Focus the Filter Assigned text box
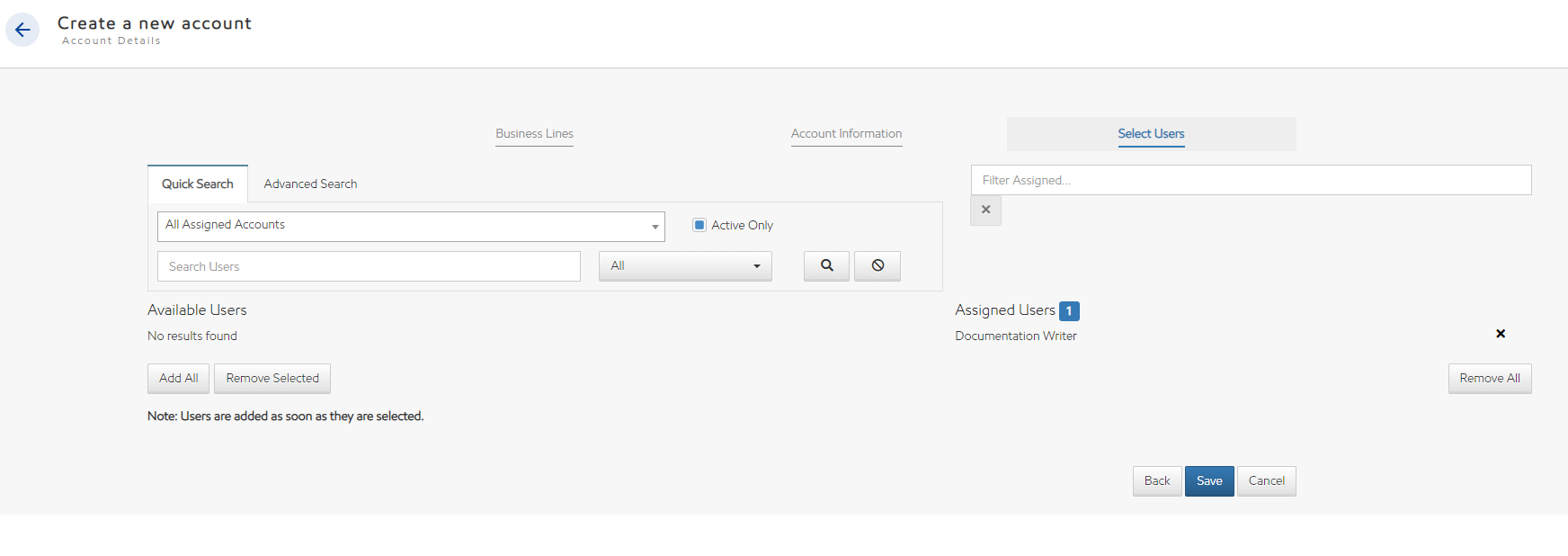Viewport: 1568px width, 556px height. (1251, 180)
